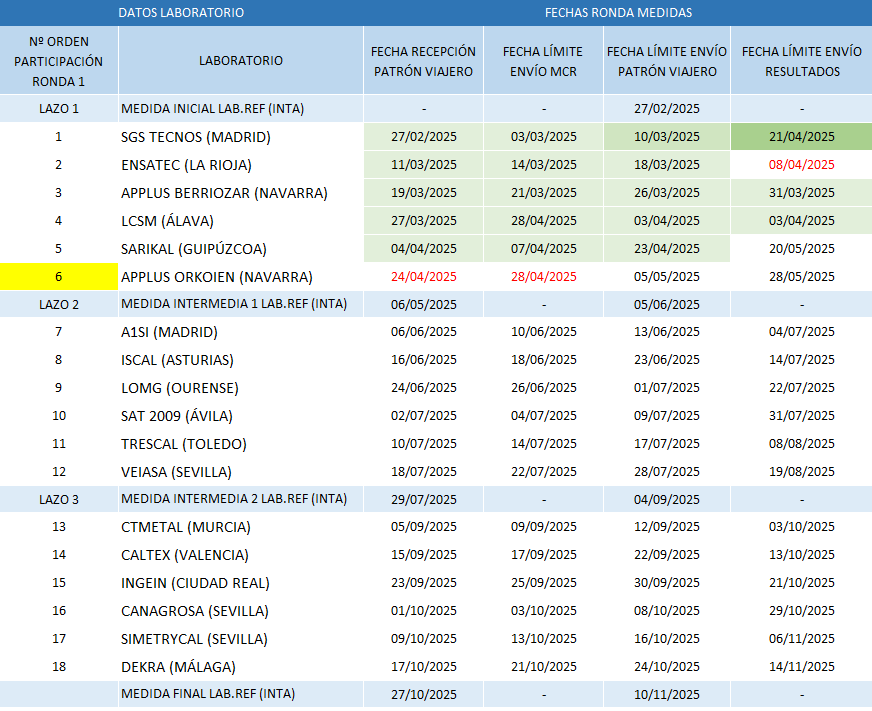Select the LAZO 3 cell
The height and width of the screenshot is (711, 872).
click(x=59, y=499)
